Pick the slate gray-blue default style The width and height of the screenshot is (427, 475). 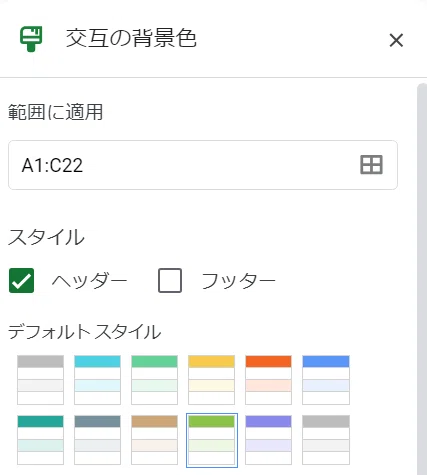point(97,440)
